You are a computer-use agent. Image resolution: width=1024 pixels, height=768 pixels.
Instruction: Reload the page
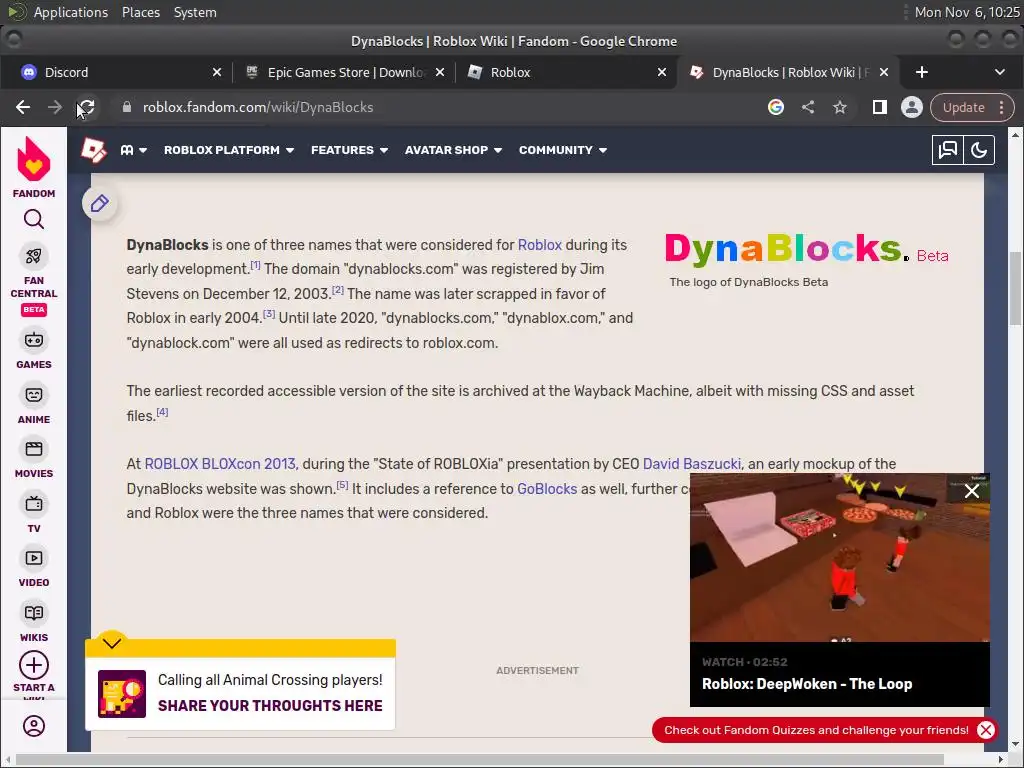tap(87, 107)
